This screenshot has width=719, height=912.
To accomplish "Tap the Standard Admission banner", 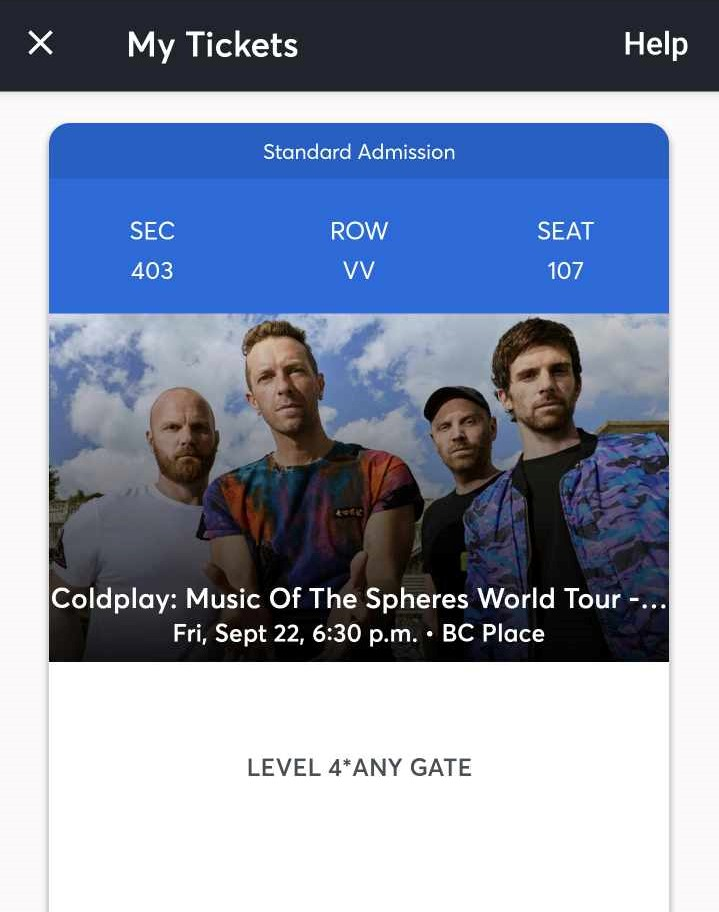I will pyautogui.click(x=359, y=152).
